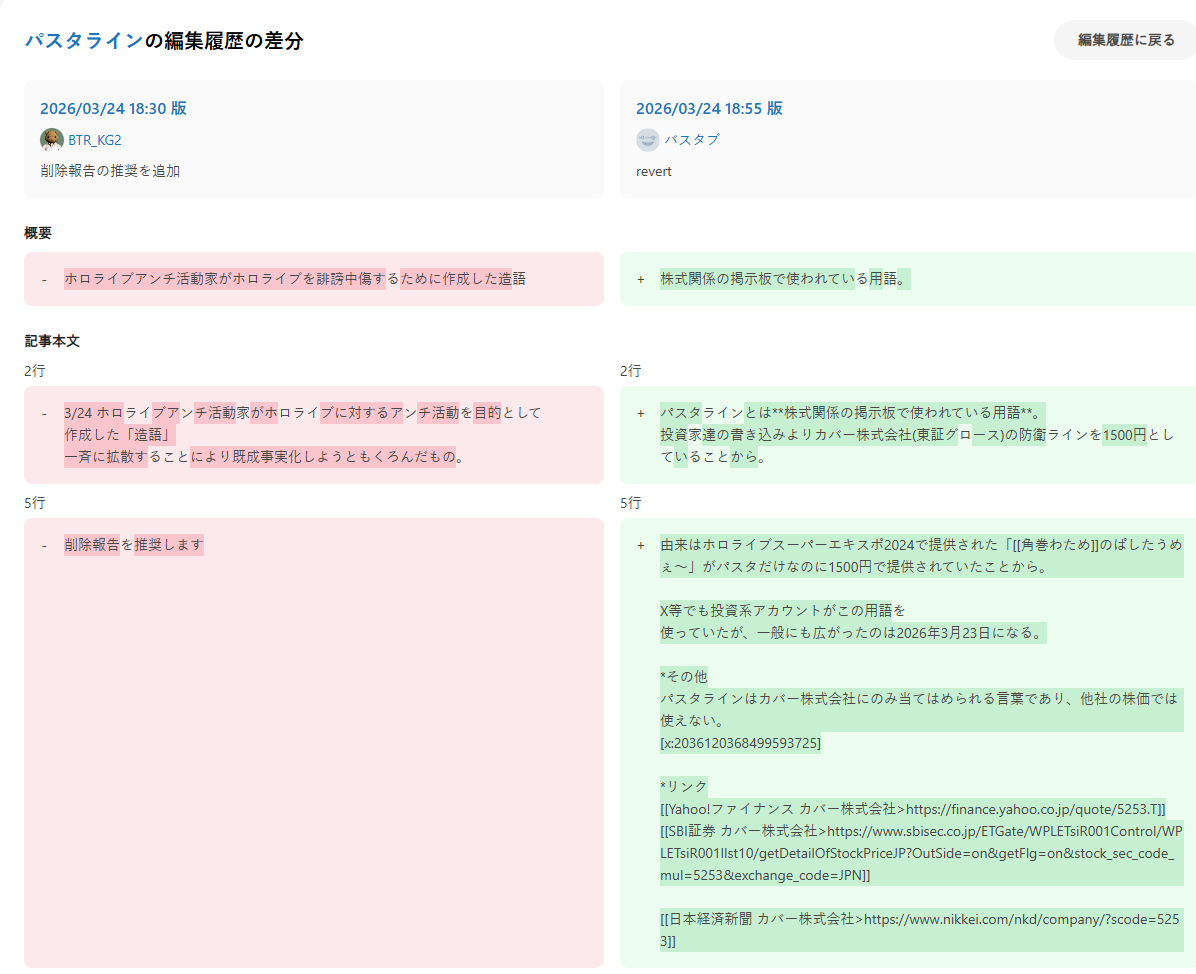Click the left column 5行 line label
1196x974 pixels.
tap(35, 503)
